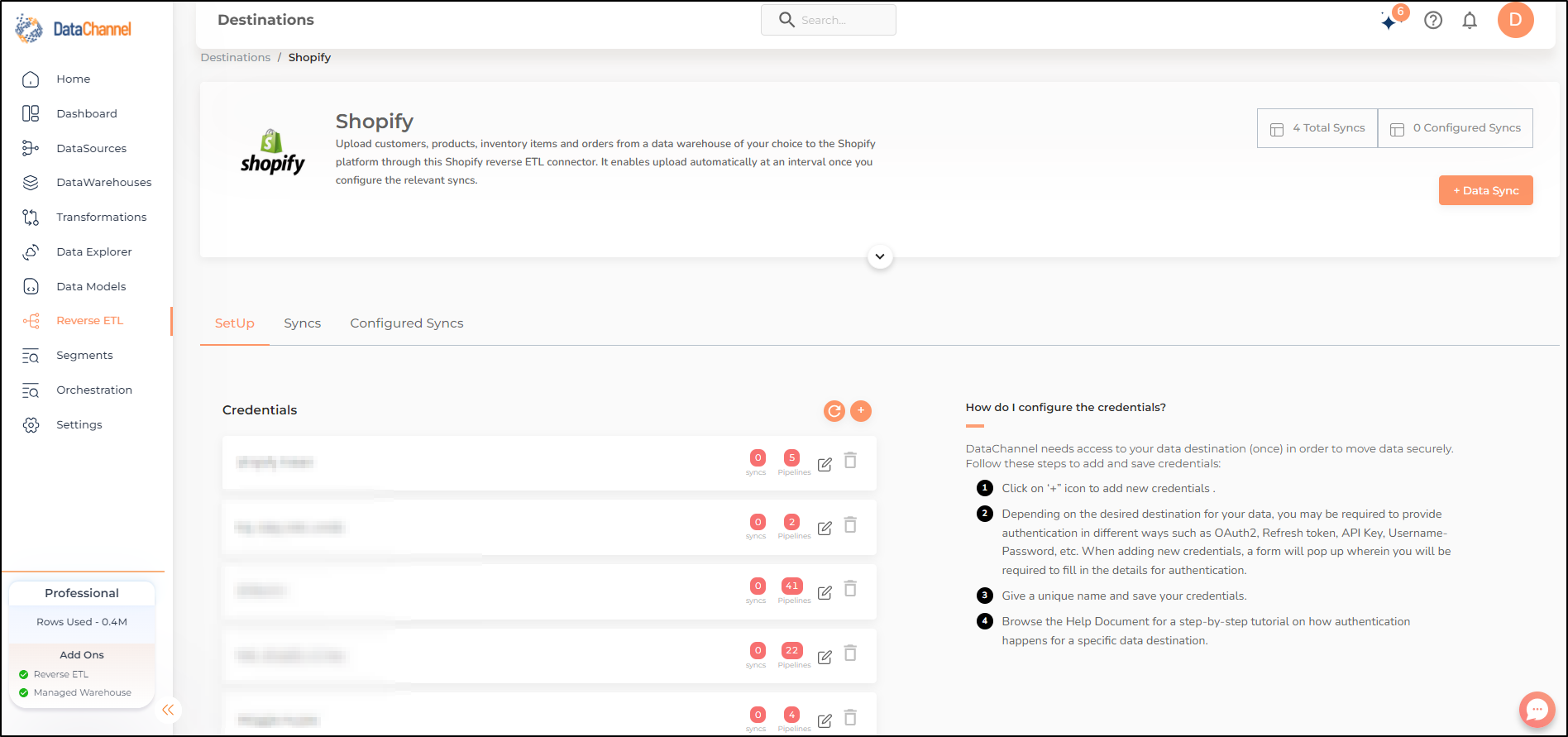The height and width of the screenshot is (737, 1568).
Task: Open the notifications bell
Action: click(1470, 20)
